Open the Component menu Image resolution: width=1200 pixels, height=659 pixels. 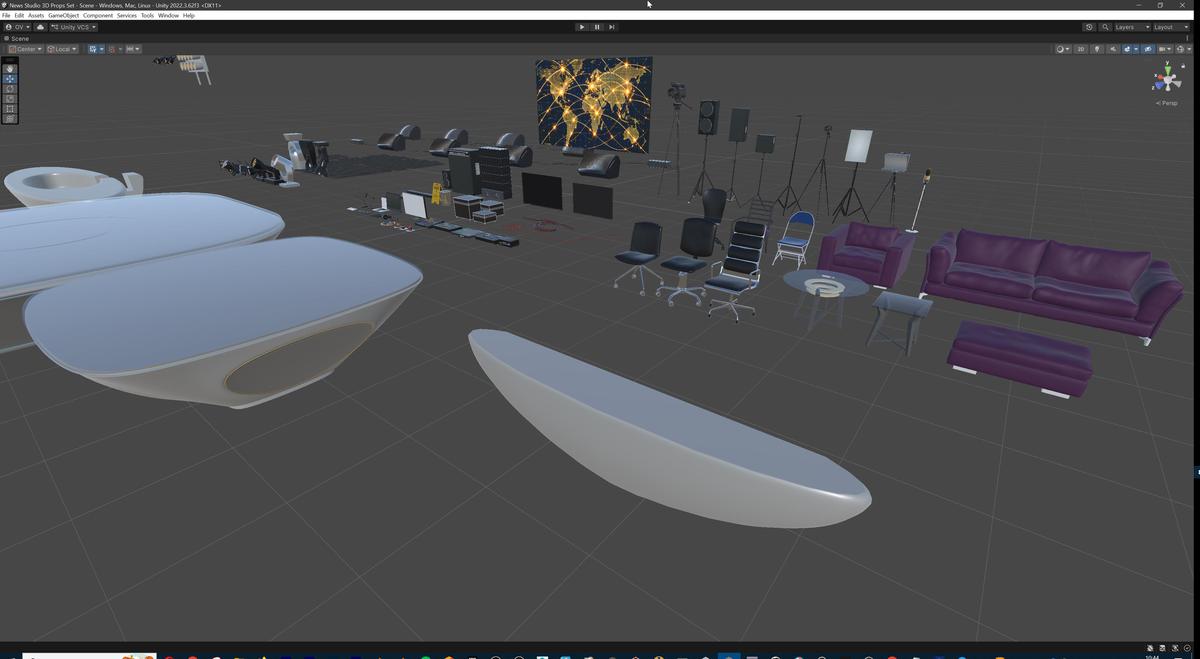pyautogui.click(x=98, y=16)
